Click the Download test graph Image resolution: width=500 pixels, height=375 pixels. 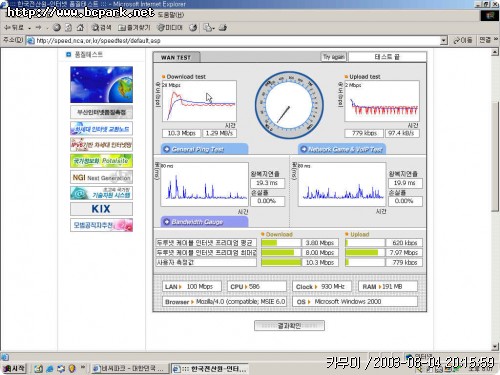199,101
